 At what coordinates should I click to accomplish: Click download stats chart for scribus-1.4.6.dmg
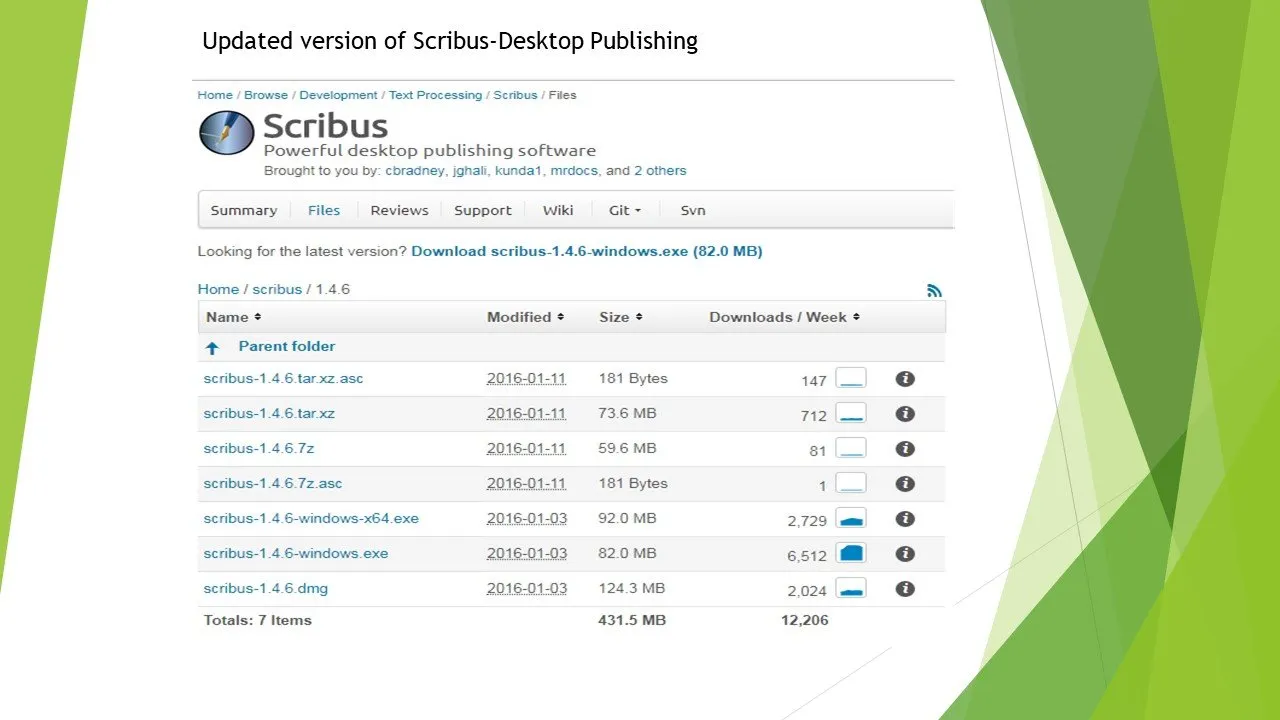point(851,588)
